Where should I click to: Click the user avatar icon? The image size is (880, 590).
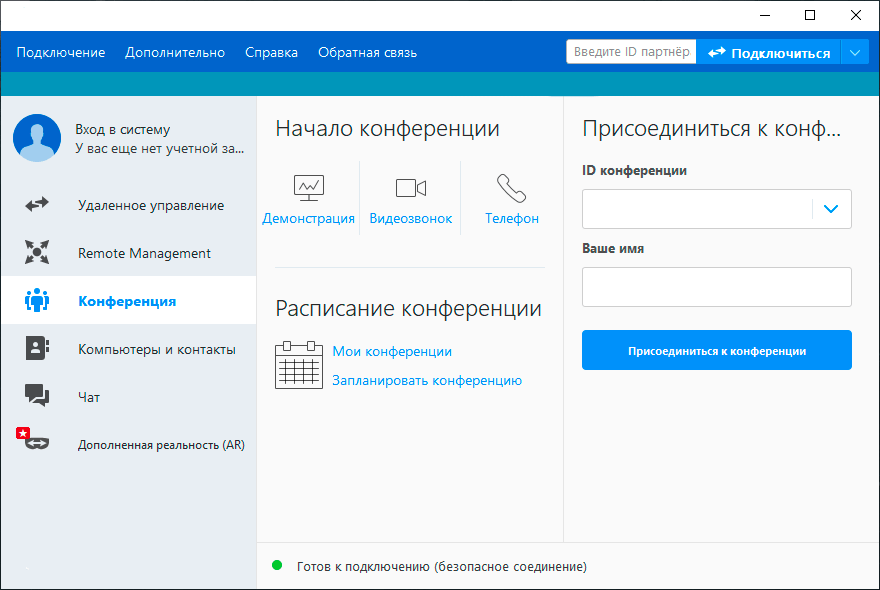pyautogui.click(x=37, y=138)
